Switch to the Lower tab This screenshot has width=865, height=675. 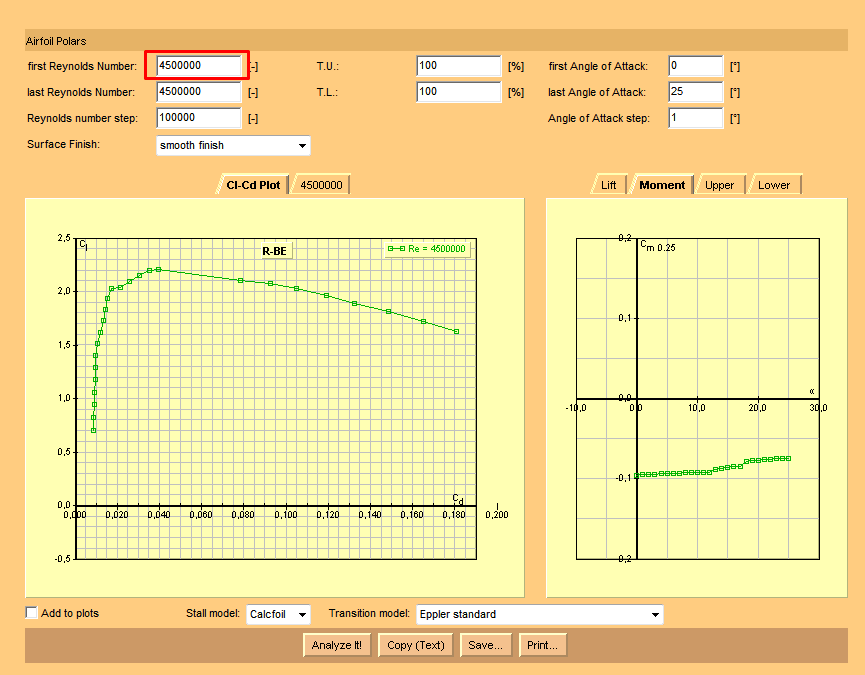pos(773,185)
